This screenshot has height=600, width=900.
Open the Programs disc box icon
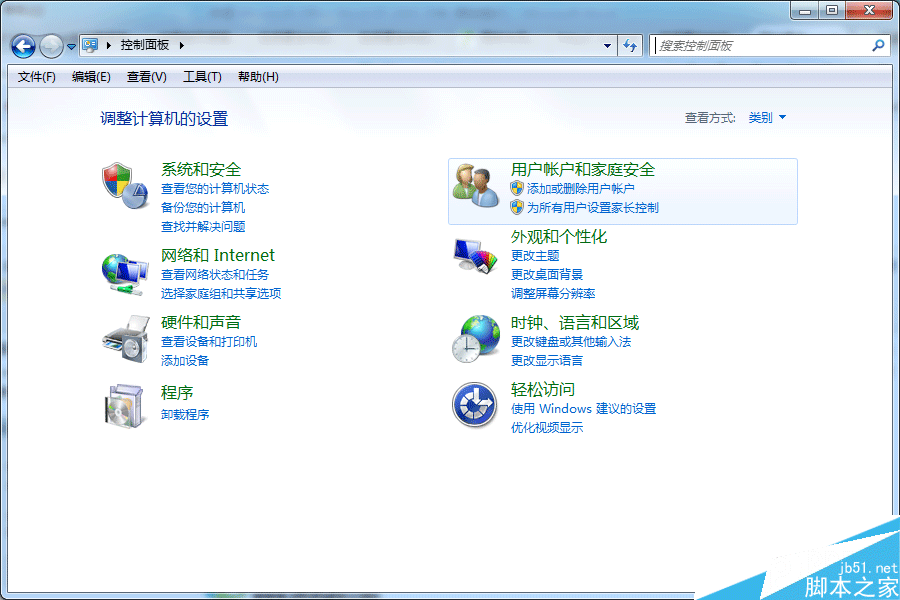(124, 404)
